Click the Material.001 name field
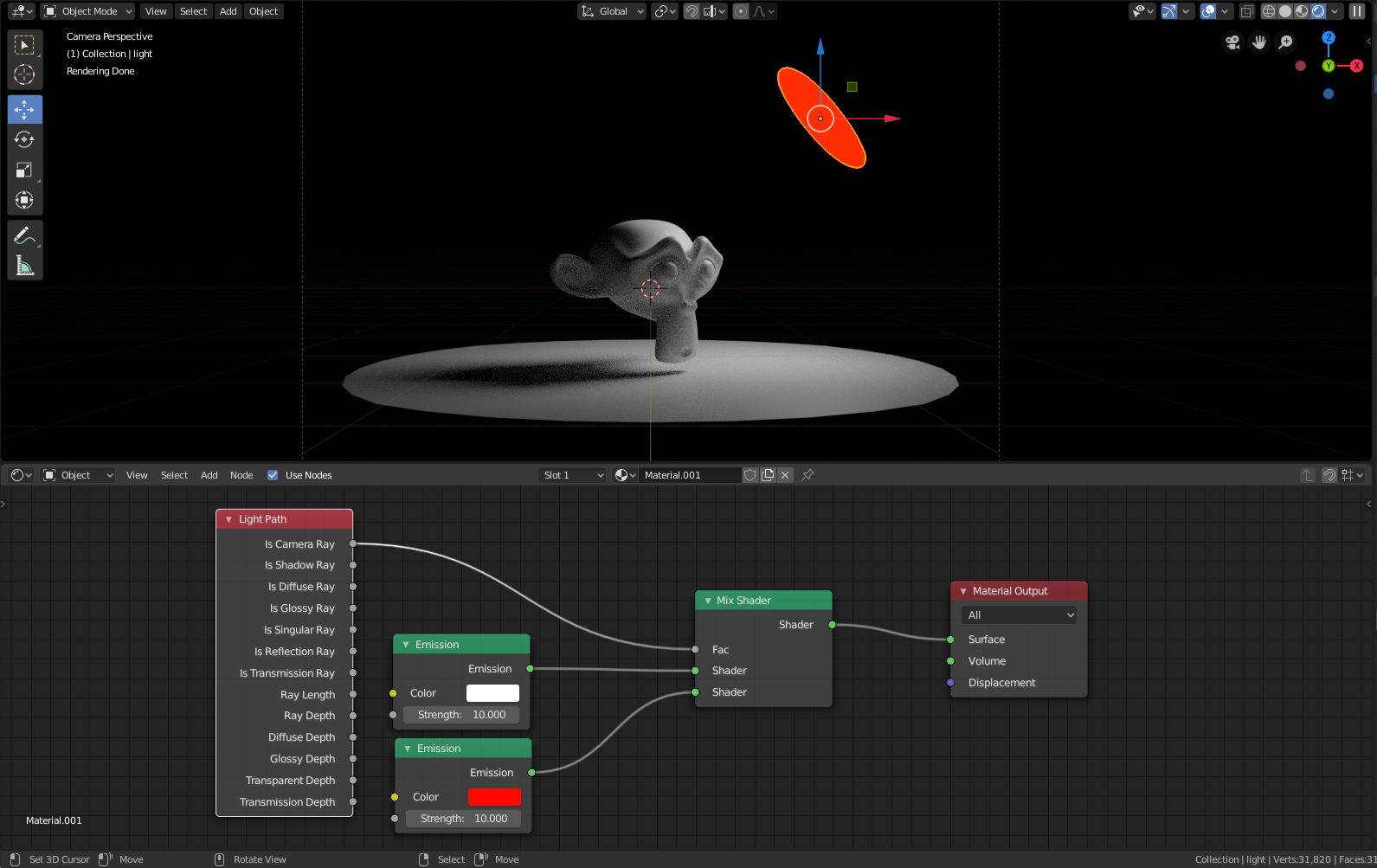1377x868 pixels. (690, 475)
